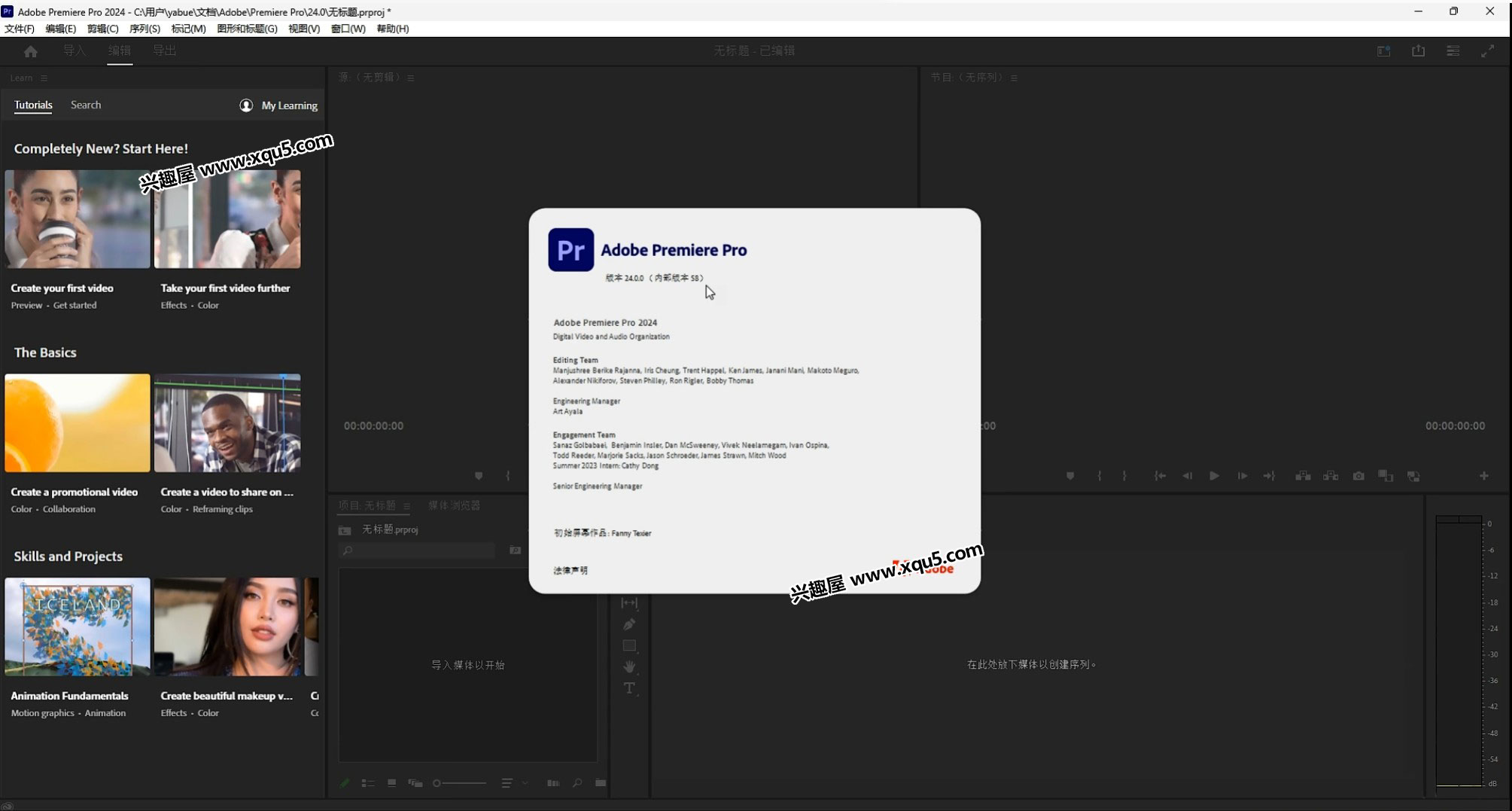This screenshot has width=1512, height=811.
Task: Click Source monitor timecode 00:00:00:00
Action: pyautogui.click(x=373, y=426)
